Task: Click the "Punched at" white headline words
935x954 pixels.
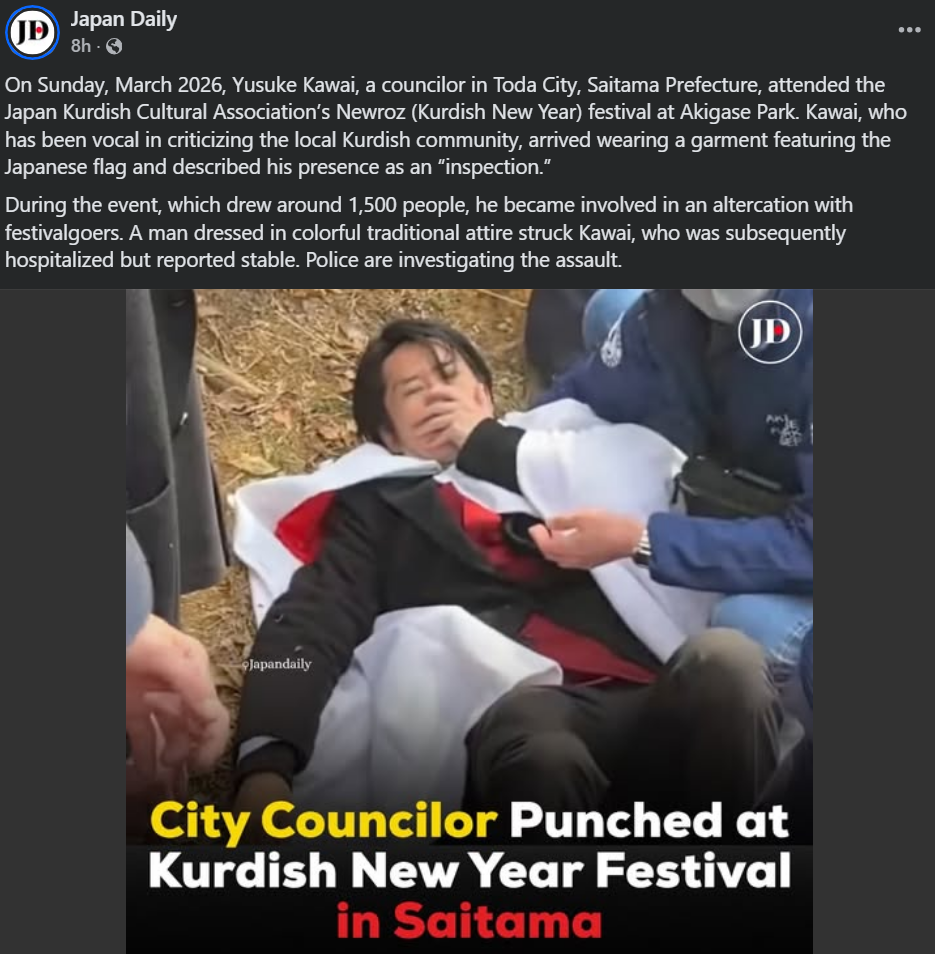Action: 649,820
